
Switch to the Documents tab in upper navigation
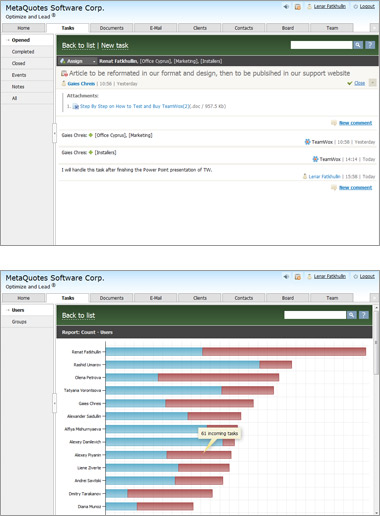(112, 28)
